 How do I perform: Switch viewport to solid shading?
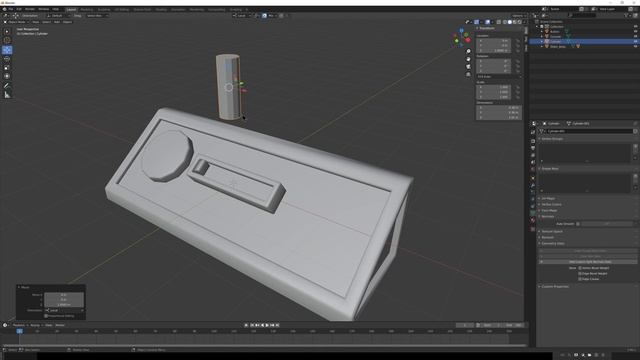(x=510, y=22)
